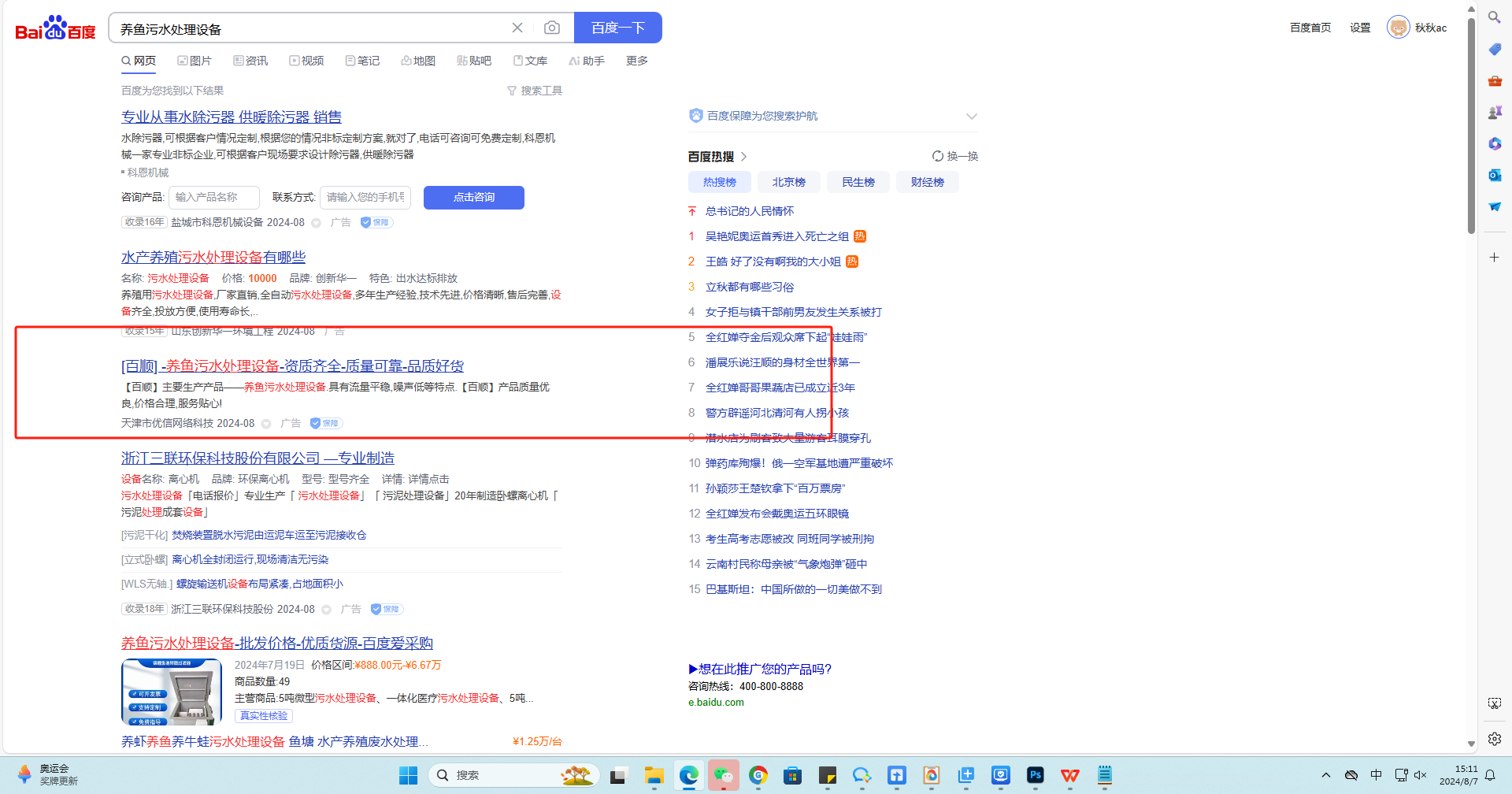Open Edge sidebar search icon
This screenshot has height=794, width=1512.
point(1494,17)
